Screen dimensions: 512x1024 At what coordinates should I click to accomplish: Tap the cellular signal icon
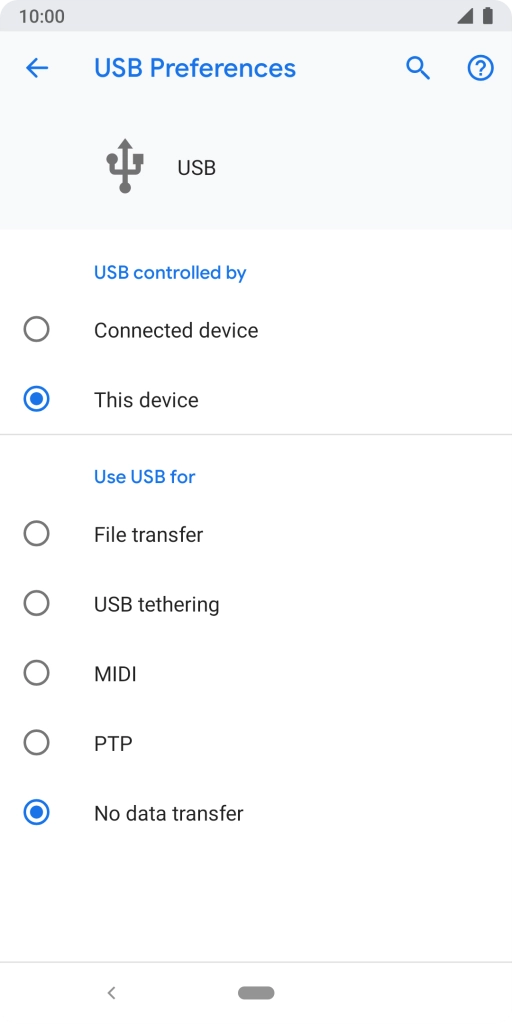(x=465, y=16)
